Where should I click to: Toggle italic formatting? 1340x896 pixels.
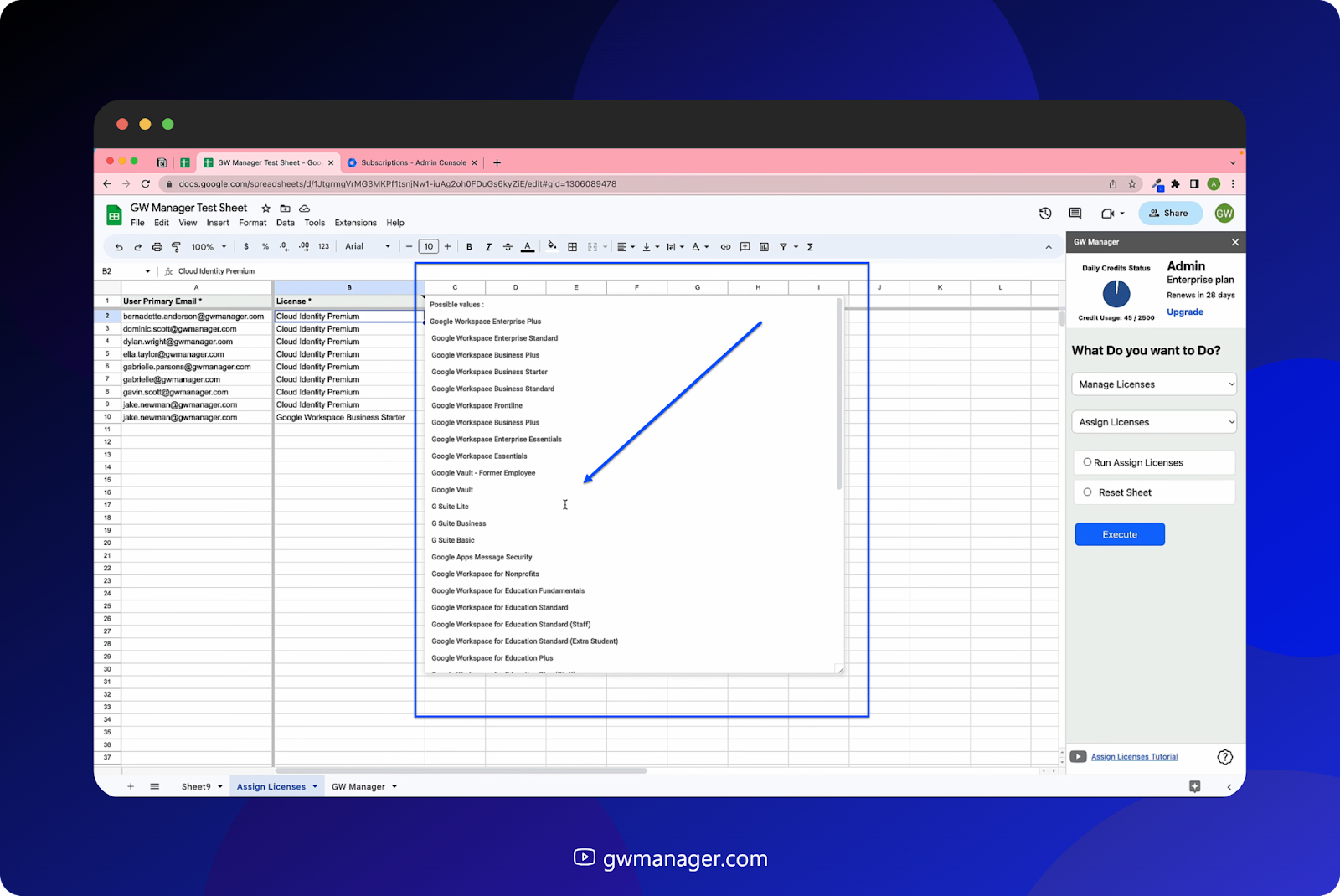click(x=488, y=247)
